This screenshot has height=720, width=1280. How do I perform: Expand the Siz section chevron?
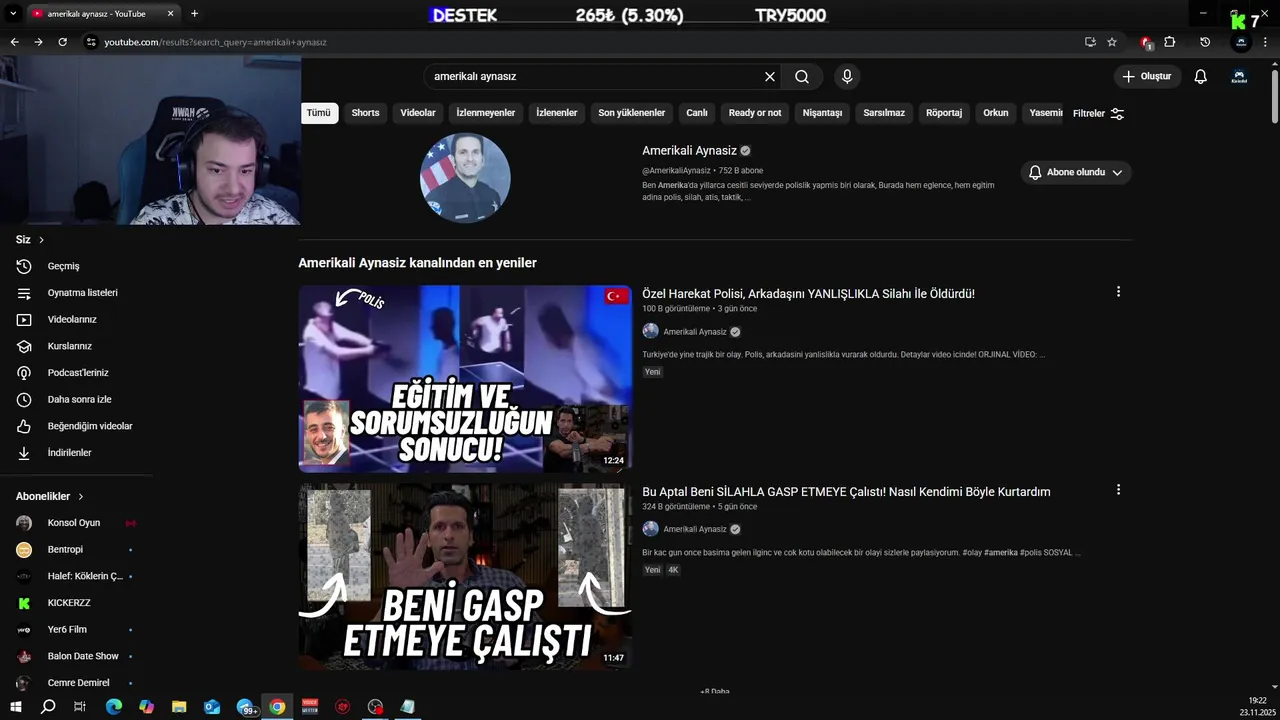pyautogui.click(x=41, y=240)
